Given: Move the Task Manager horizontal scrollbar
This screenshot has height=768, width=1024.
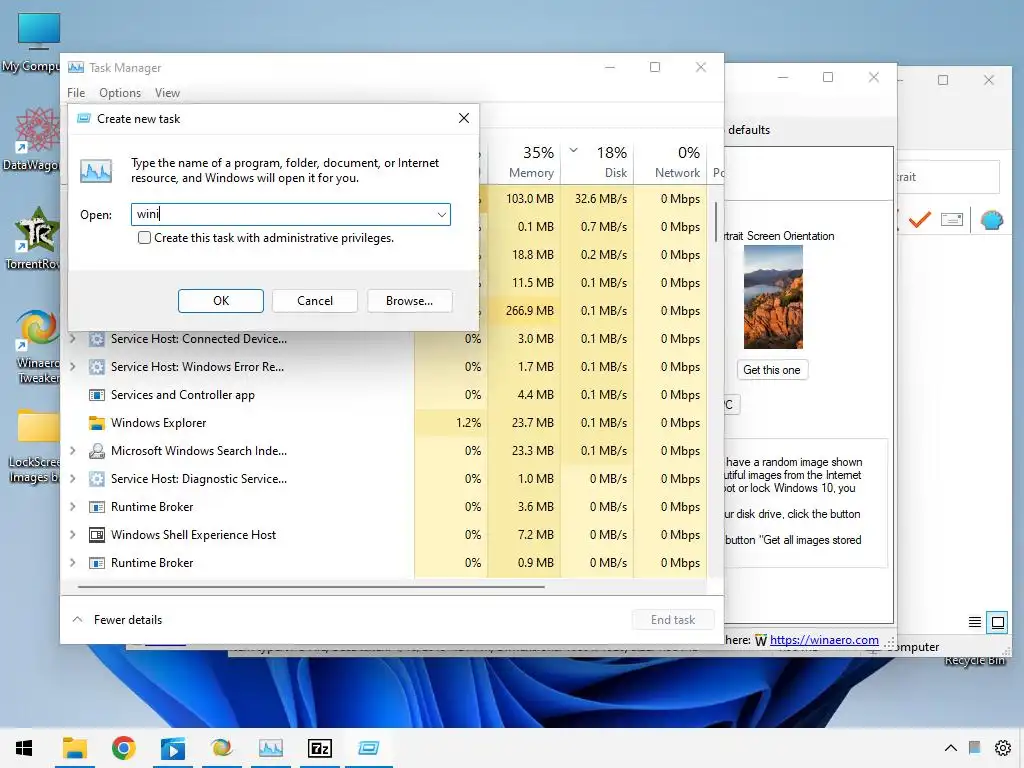Looking at the screenshot, I should tap(311, 587).
